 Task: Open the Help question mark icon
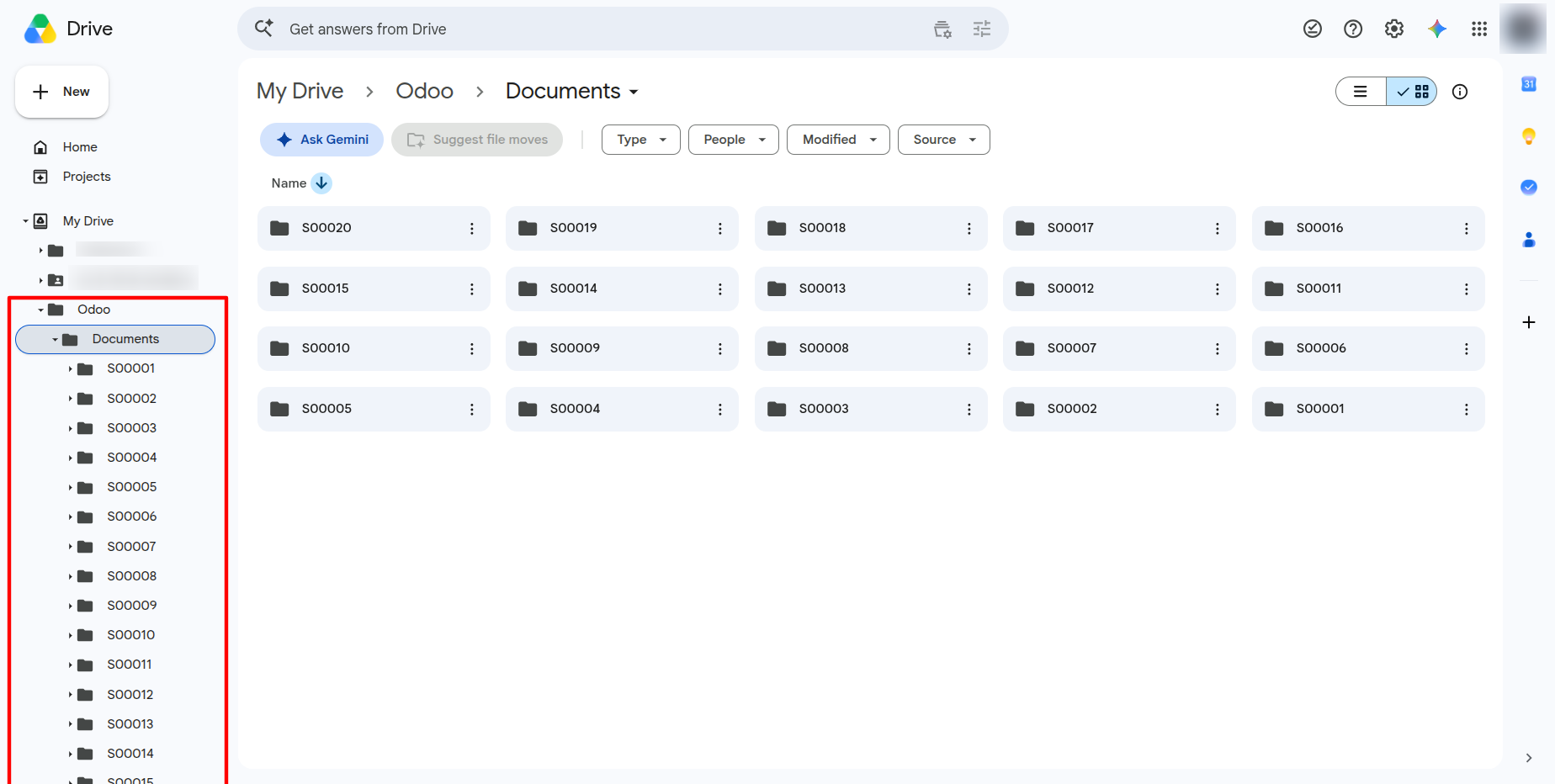click(1353, 29)
